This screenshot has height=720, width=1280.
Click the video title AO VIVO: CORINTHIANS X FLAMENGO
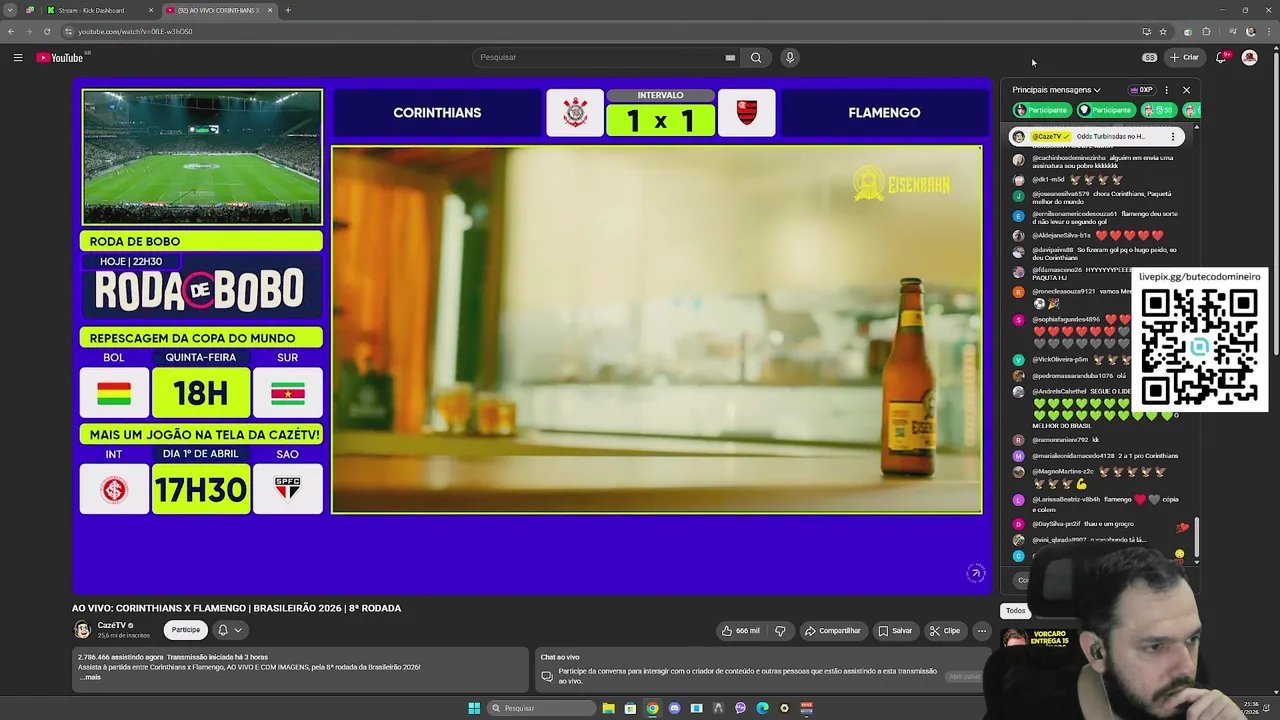pos(236,608)
